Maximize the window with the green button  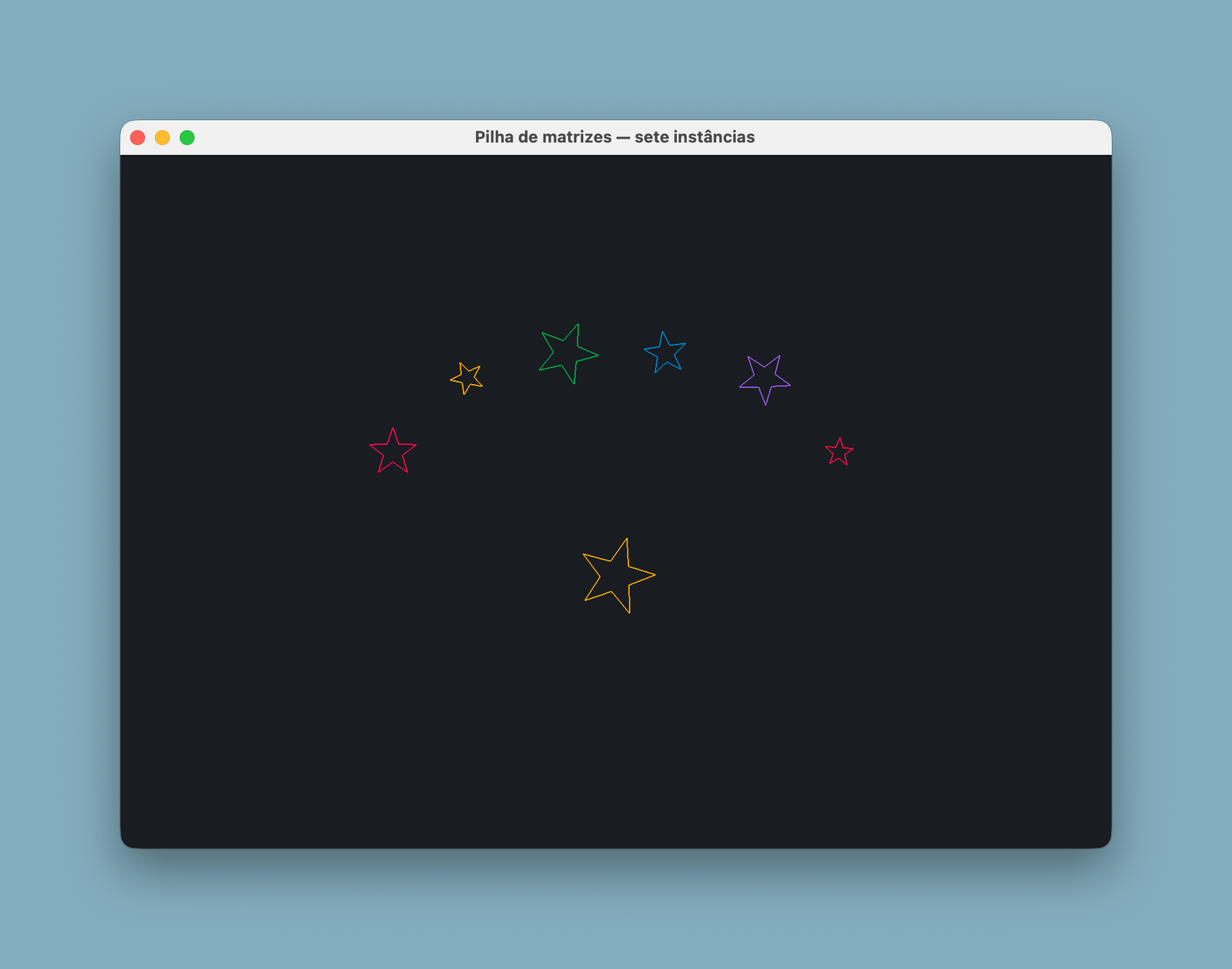(x=187, y=138)
